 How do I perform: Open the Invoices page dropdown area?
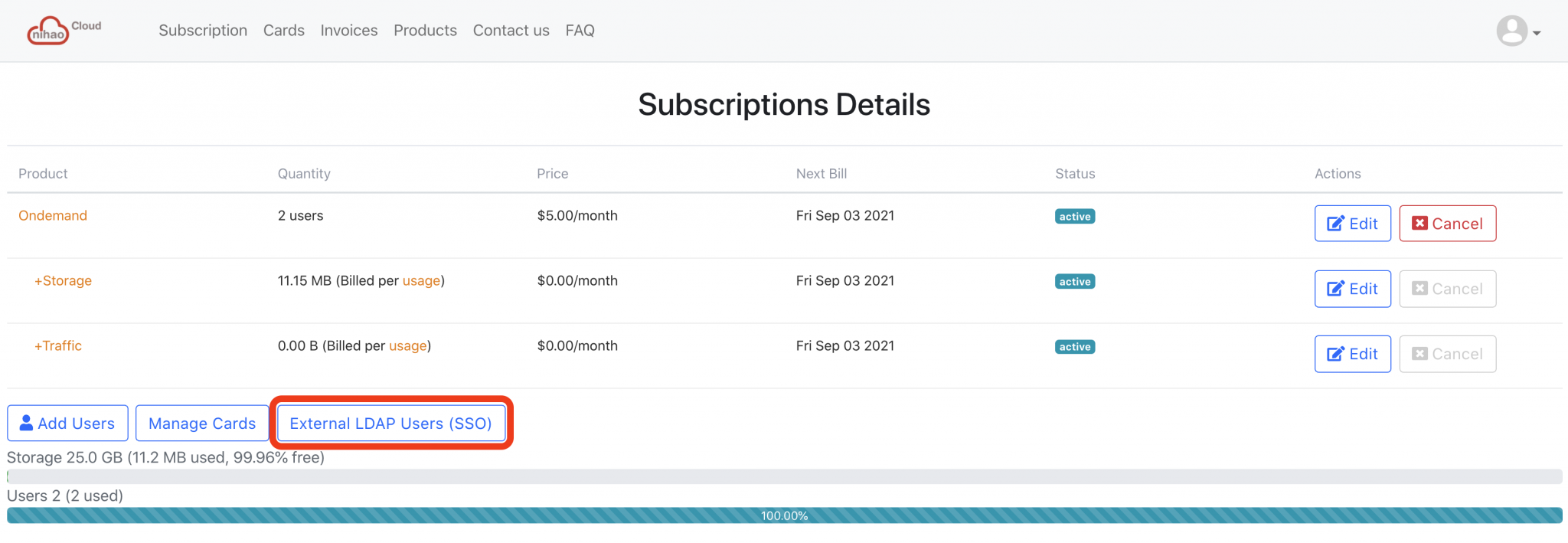[x=348, y=31]
